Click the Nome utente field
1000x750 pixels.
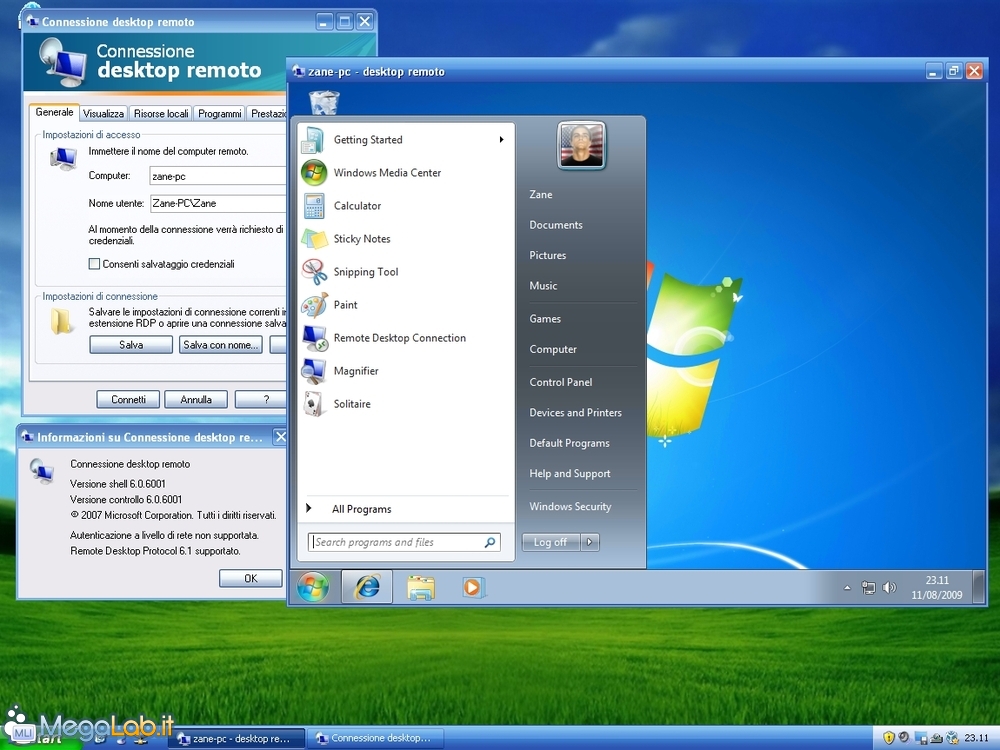(x=217, y=203)
